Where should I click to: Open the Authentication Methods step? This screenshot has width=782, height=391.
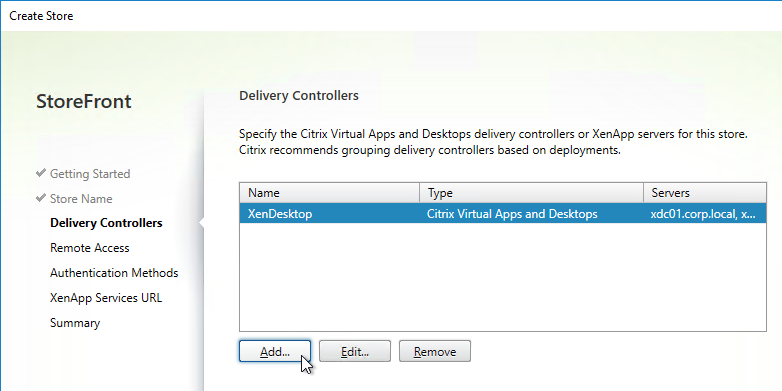(x=114, y=273)
